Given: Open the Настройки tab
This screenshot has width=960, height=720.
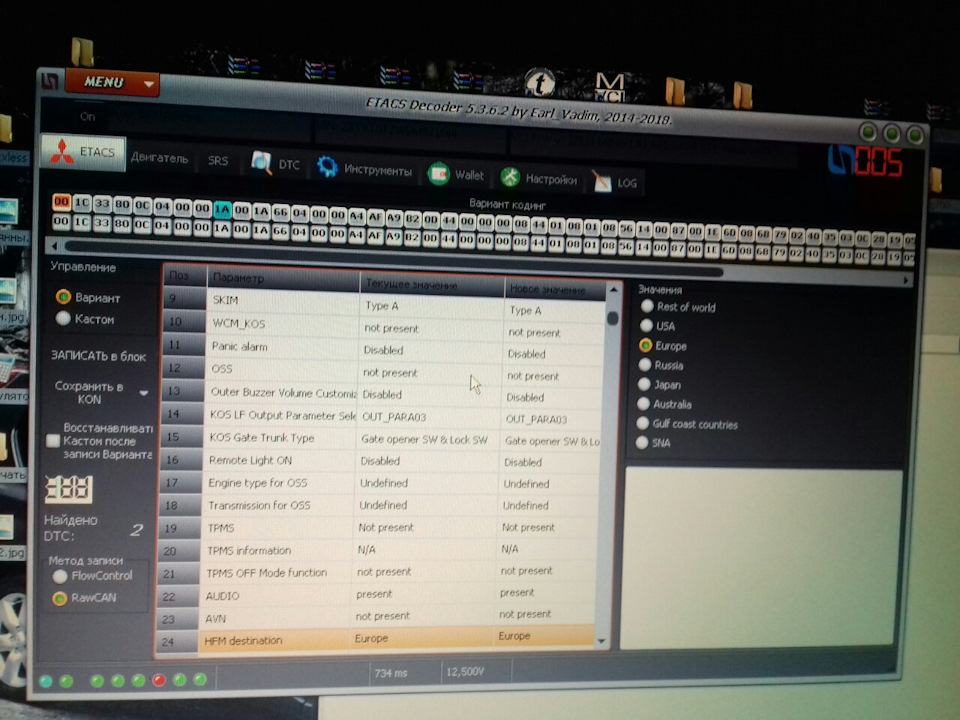Looking at the screenshot, I should pos(539,178).
